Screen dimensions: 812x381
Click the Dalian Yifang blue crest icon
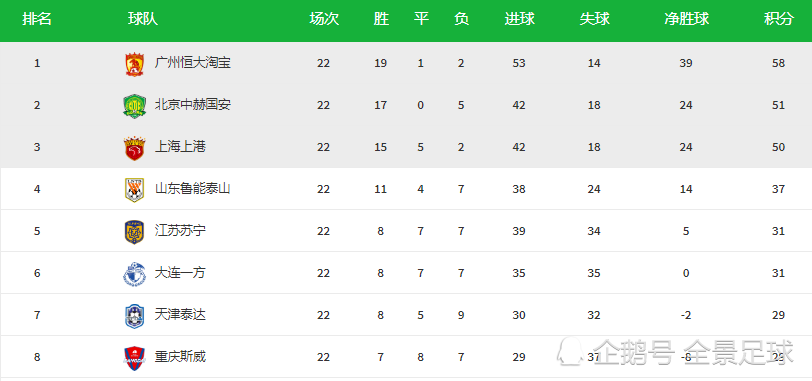coord(134,274)
